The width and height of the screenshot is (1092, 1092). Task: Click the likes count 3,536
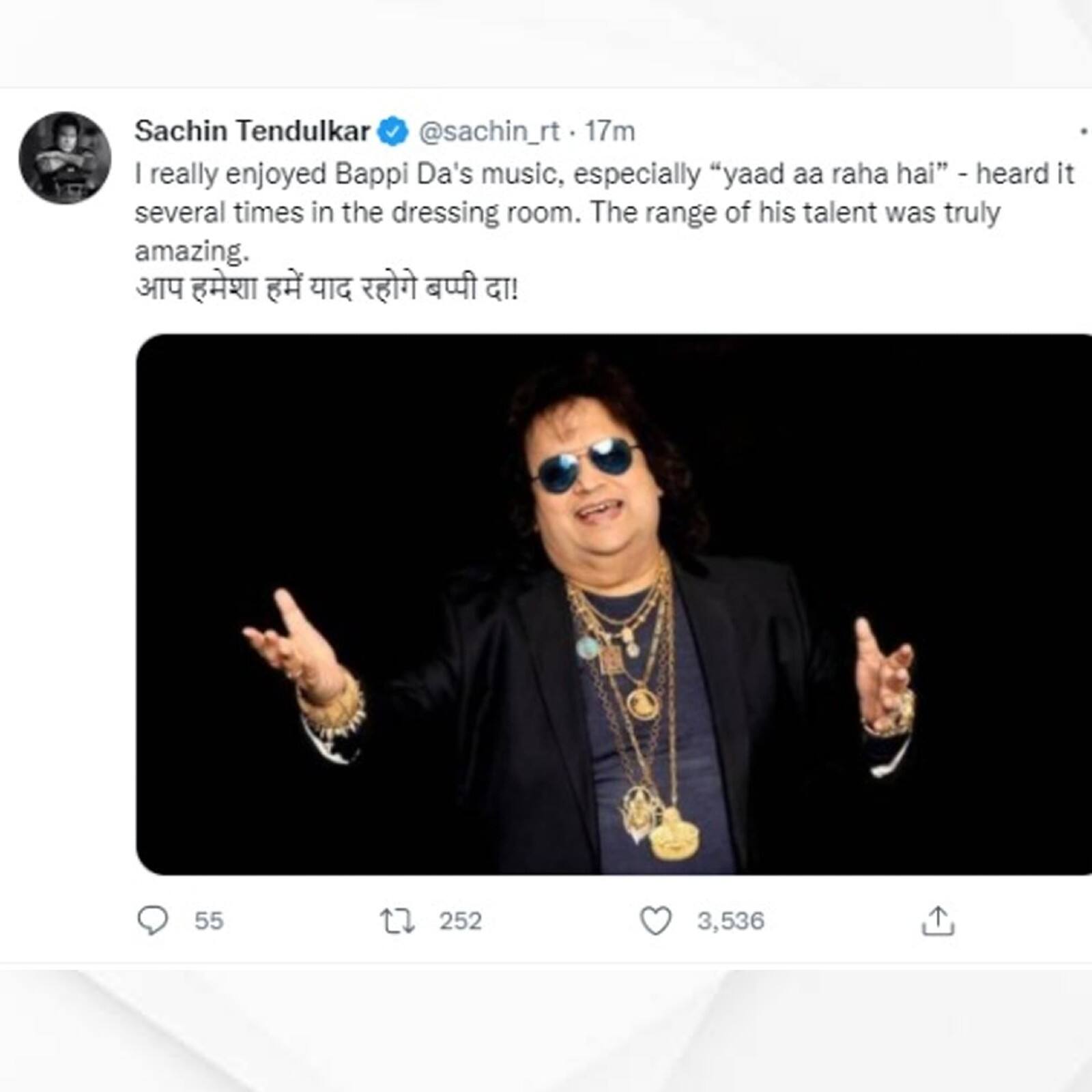(x=730, y=921)
